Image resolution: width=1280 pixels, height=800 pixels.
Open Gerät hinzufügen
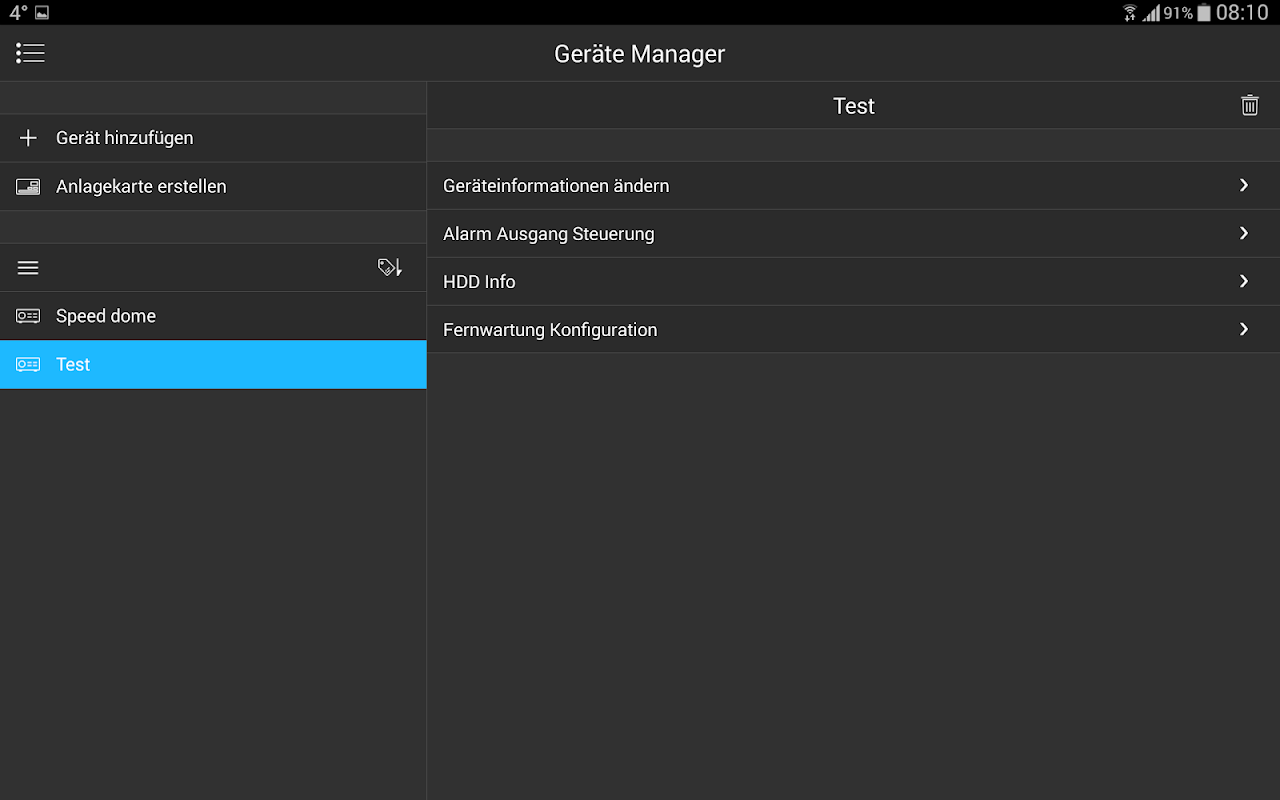point(124,138)
